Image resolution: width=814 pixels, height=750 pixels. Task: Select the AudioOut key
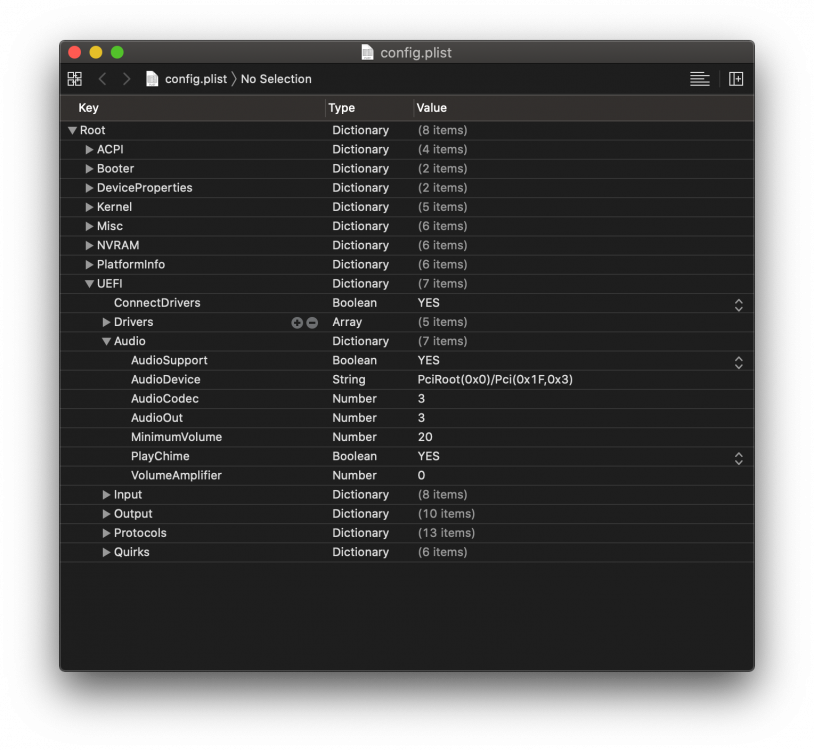pos(157,418)
